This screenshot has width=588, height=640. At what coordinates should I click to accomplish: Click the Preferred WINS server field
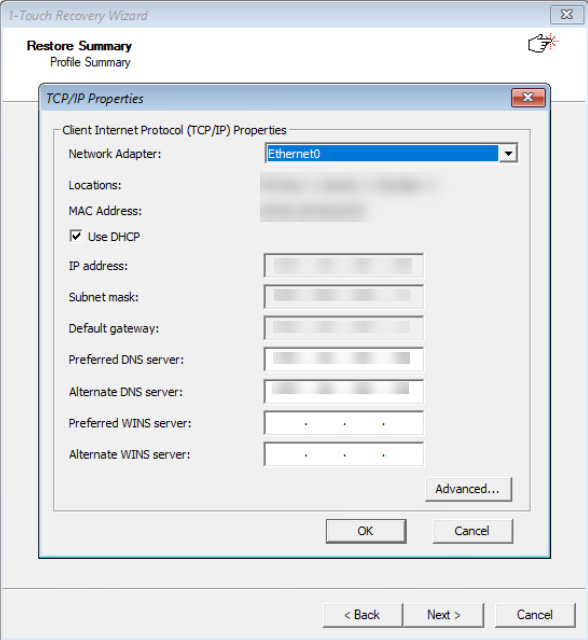(x=344, y=423)
